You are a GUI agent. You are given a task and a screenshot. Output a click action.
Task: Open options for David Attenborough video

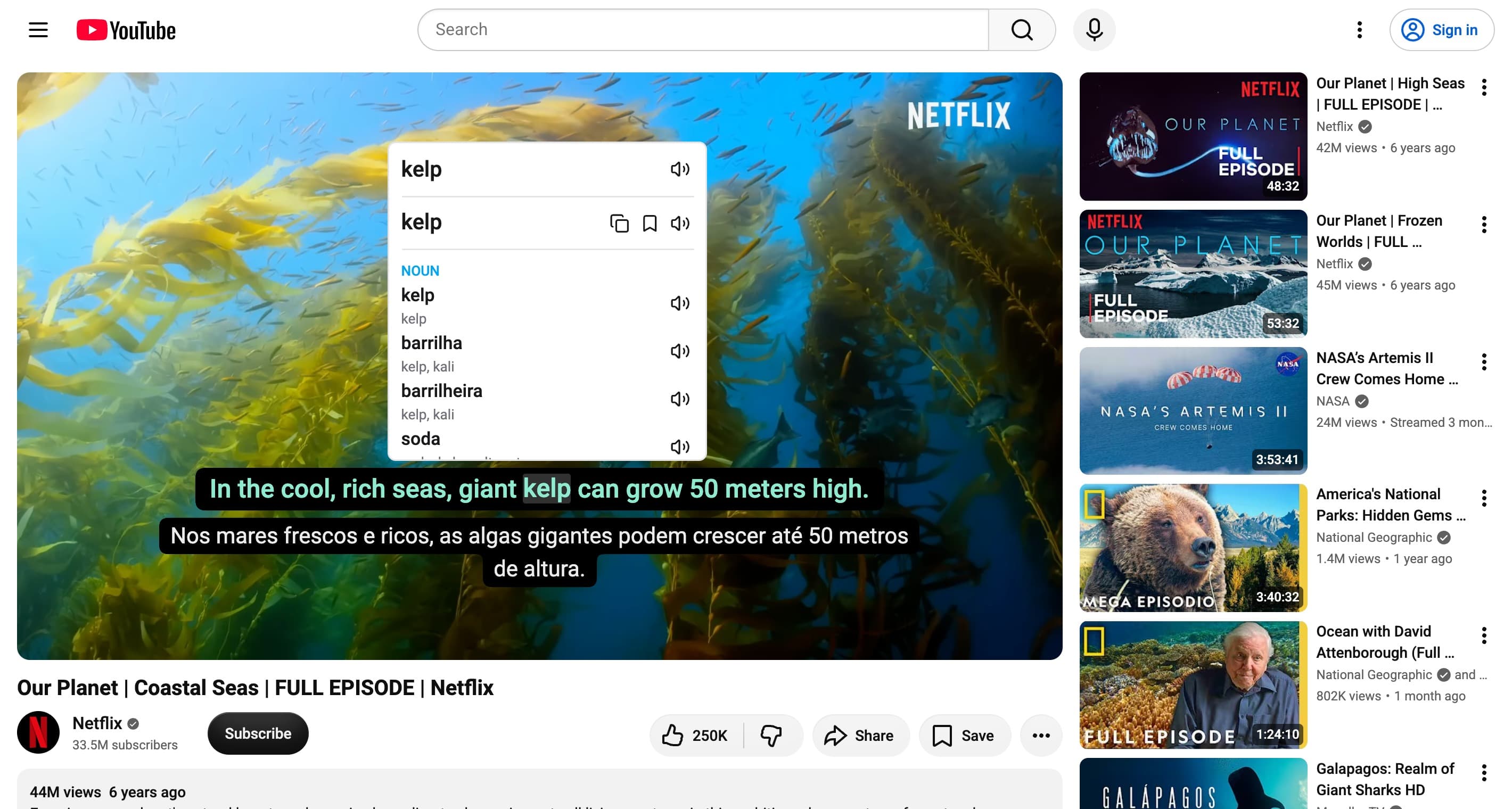click(x=1484, y=635)
